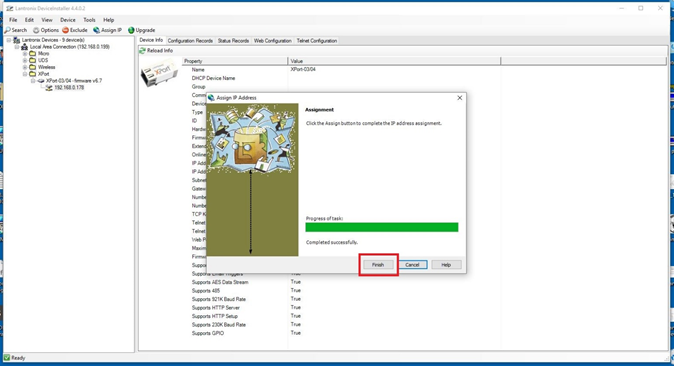The height and width of the screenshot is (366, 674).
Task: Click the XPort-03/04 name value
Action: pyautogui.click(x=303, y=69)
